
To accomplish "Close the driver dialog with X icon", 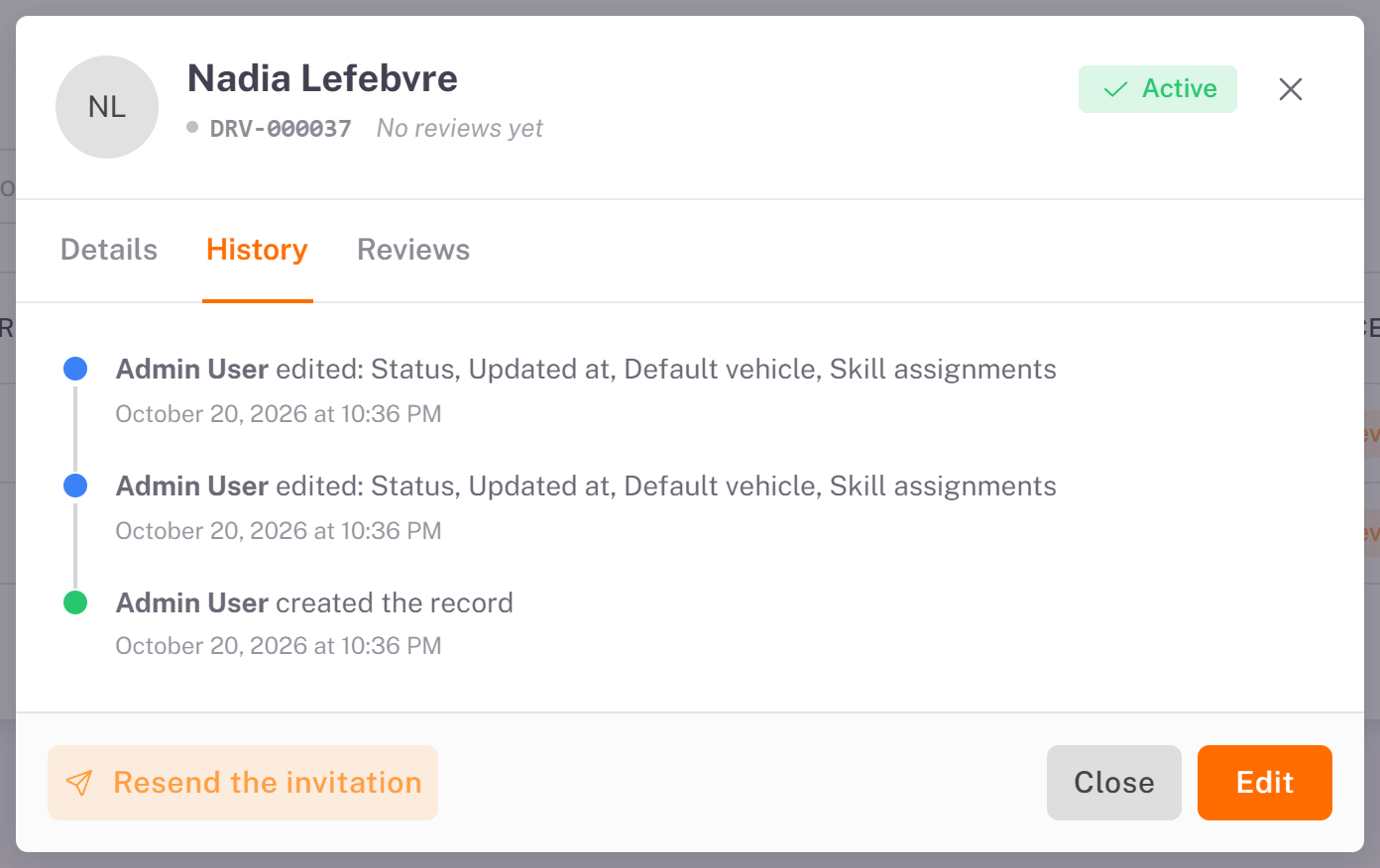I will point(1290,89).
